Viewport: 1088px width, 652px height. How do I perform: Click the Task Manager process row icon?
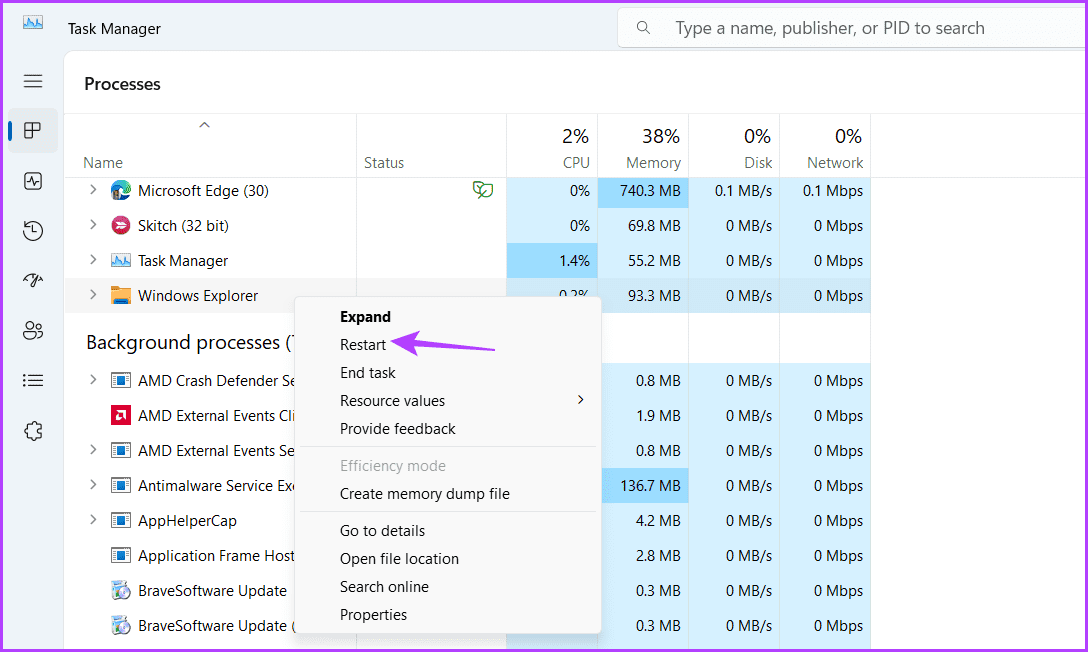coord(121,261)
